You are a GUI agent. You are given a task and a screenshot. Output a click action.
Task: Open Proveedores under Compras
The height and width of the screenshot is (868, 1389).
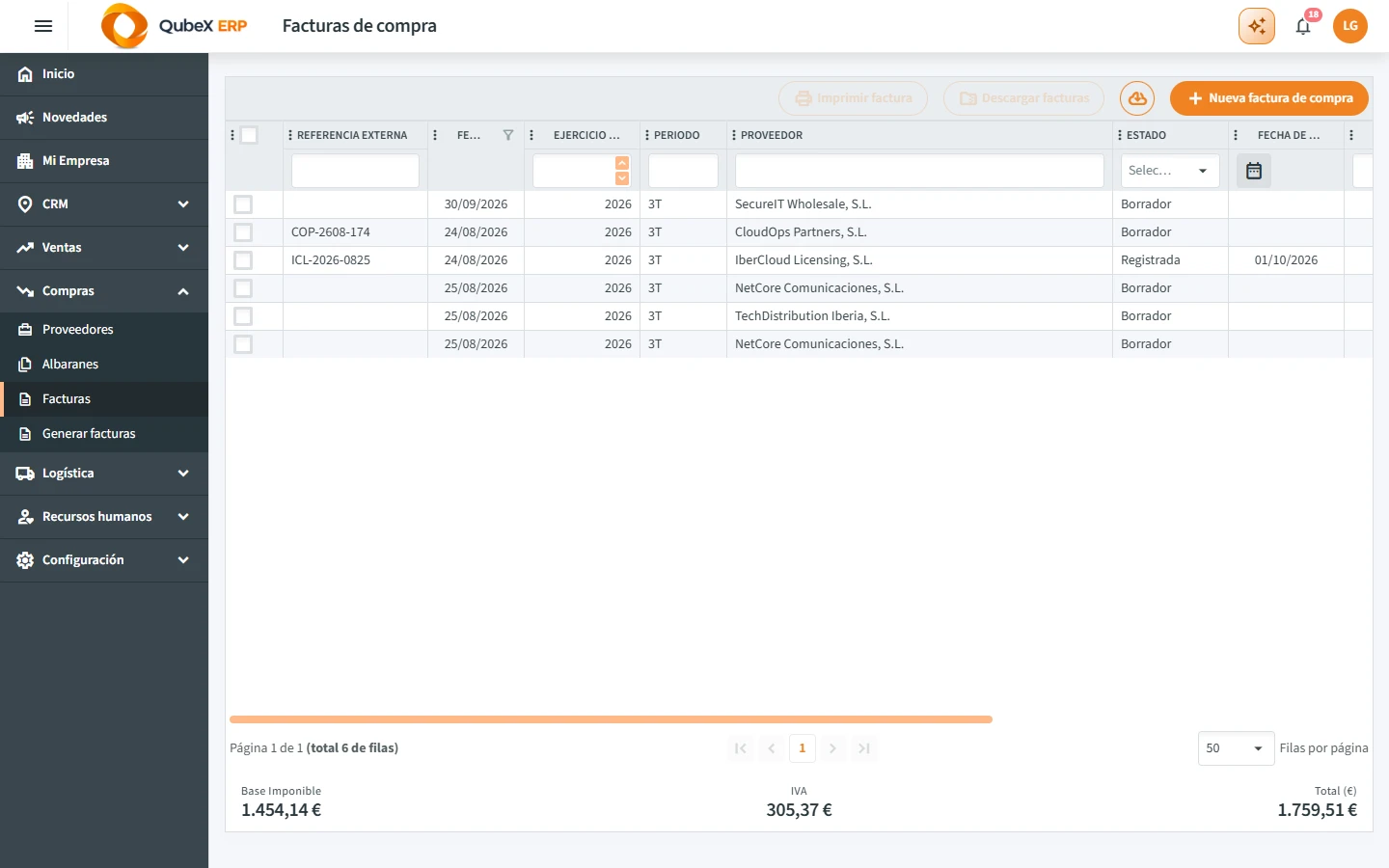point(104,330)
